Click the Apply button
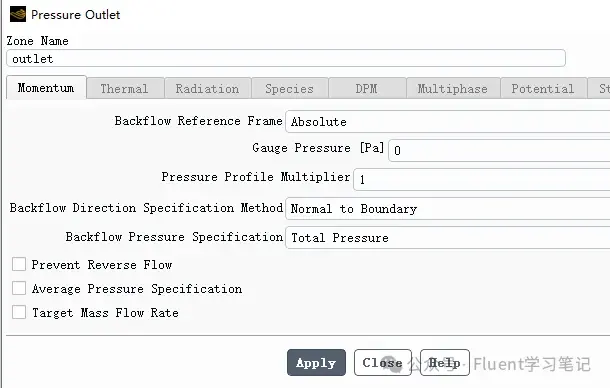This screenshot has height=388, width=610. click(316, 362)
